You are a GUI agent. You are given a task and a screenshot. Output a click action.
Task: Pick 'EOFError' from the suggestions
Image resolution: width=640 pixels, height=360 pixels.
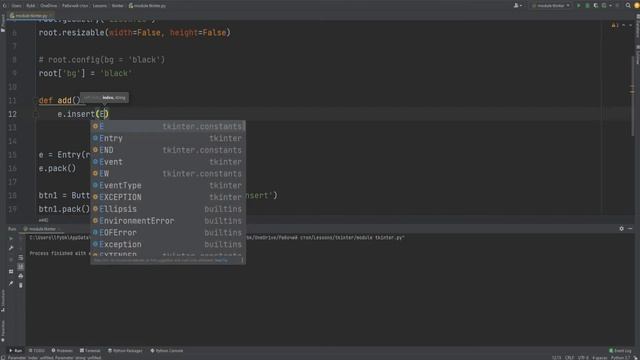[168, 233]
